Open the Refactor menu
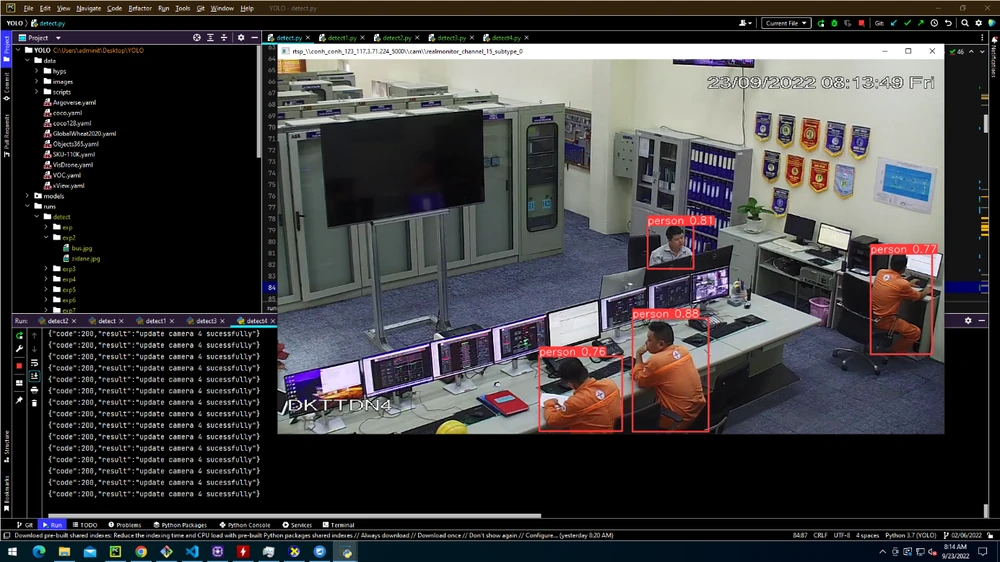The width and height of the screenshot is (1000, 562). click(140, 8)
